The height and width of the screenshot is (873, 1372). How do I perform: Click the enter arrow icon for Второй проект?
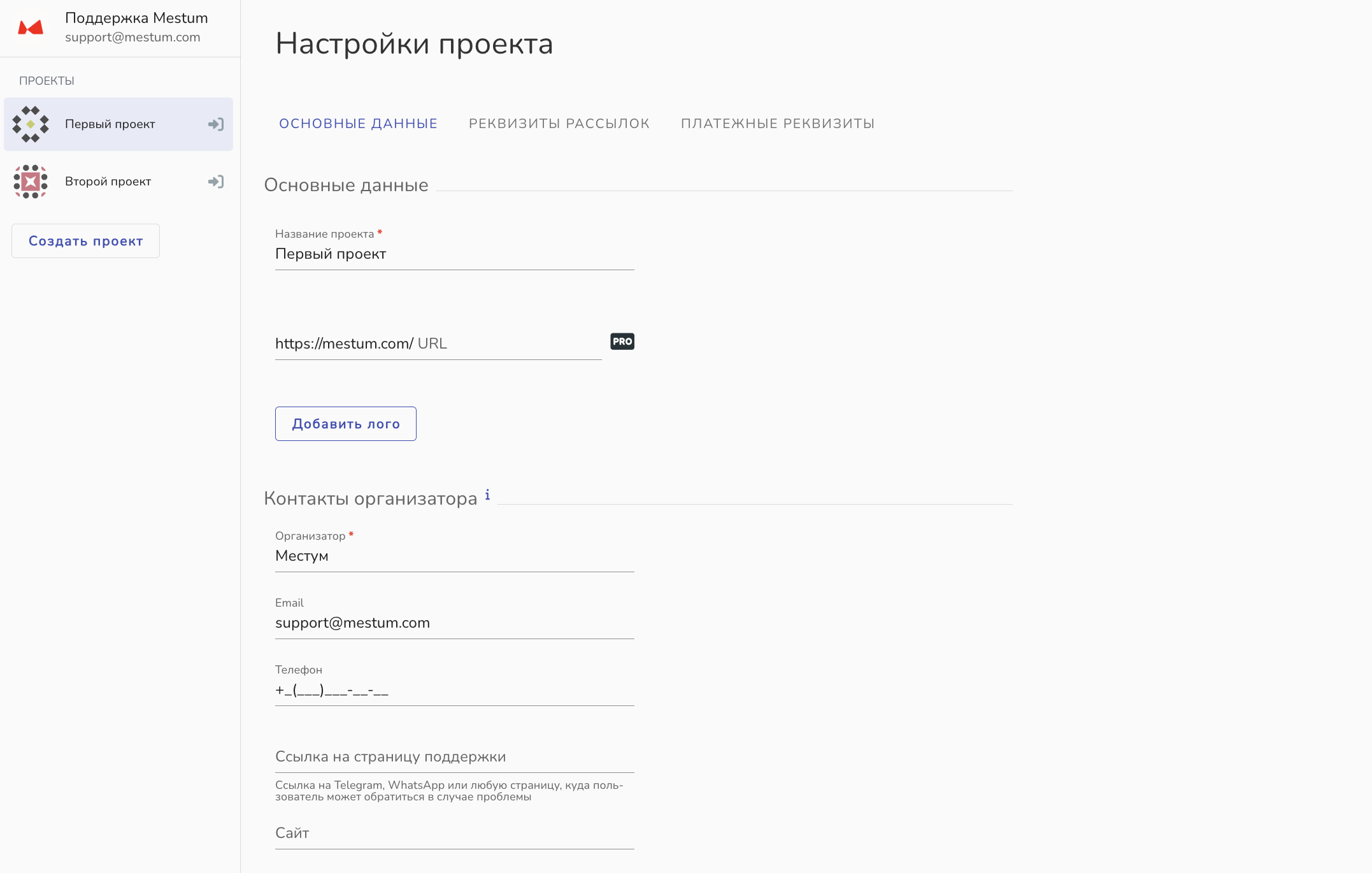pyautogui.click(x=216, y=182)
